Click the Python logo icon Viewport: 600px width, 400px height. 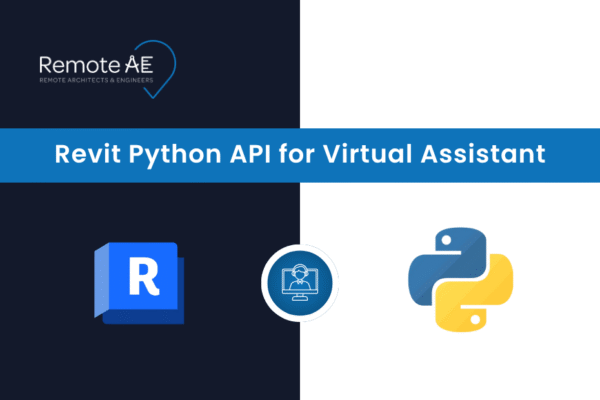[460, 280]
